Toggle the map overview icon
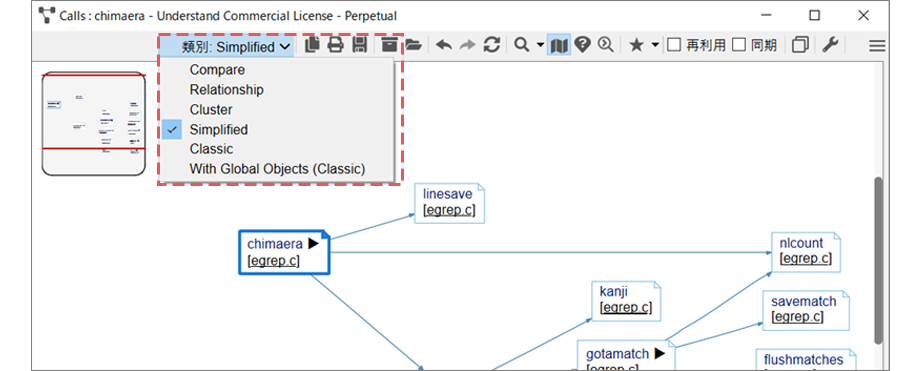Screen dimensions: 920x371 point(559,45)
